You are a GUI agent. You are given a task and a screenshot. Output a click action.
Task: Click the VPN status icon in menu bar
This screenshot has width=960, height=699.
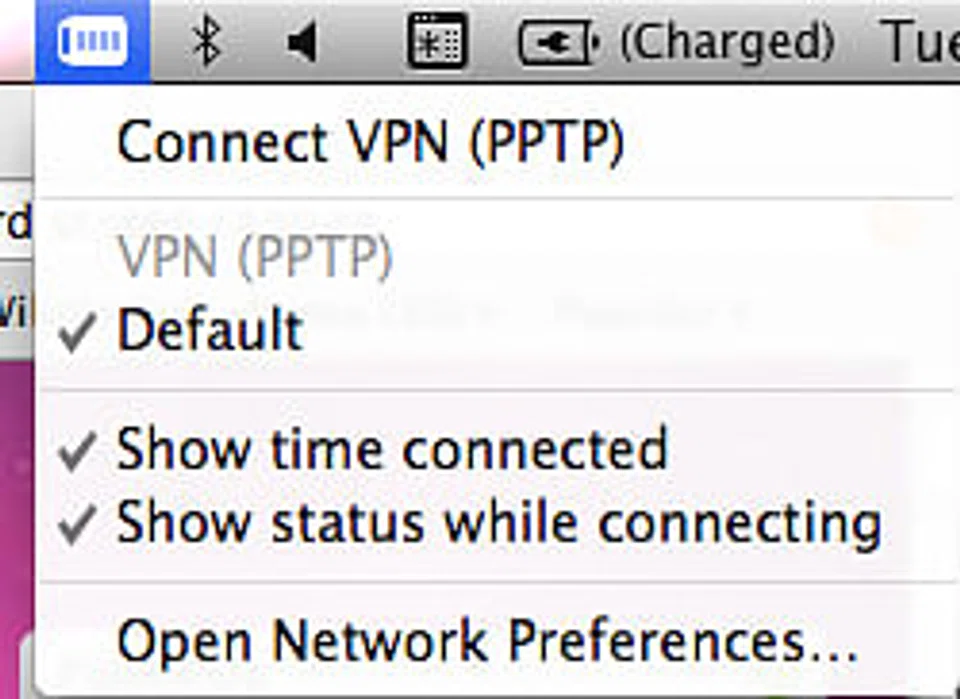92,42
